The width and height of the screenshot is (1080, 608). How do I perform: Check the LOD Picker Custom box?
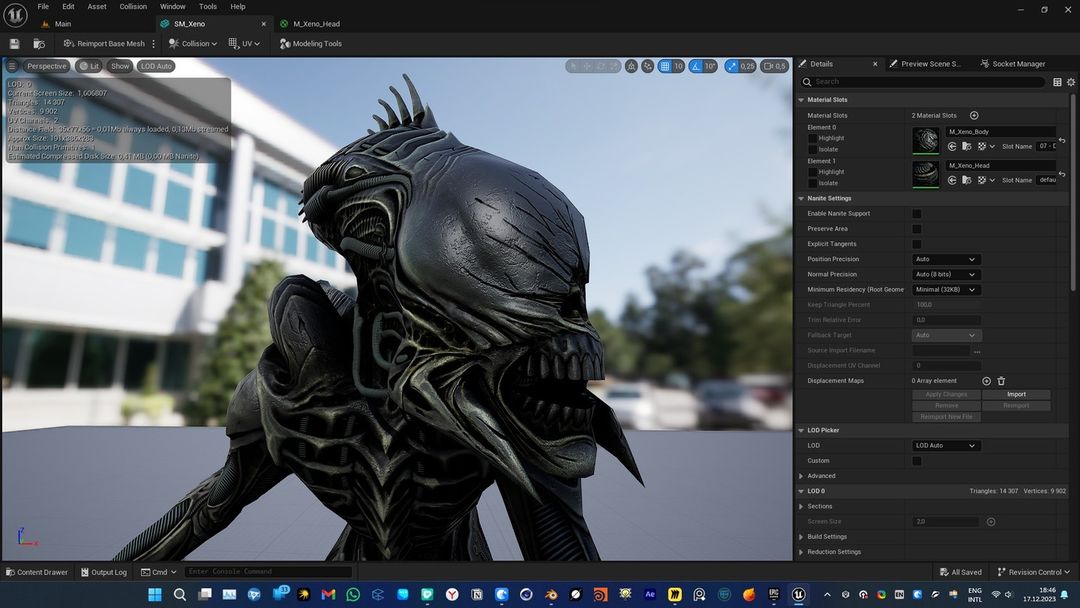coord(917,461)
